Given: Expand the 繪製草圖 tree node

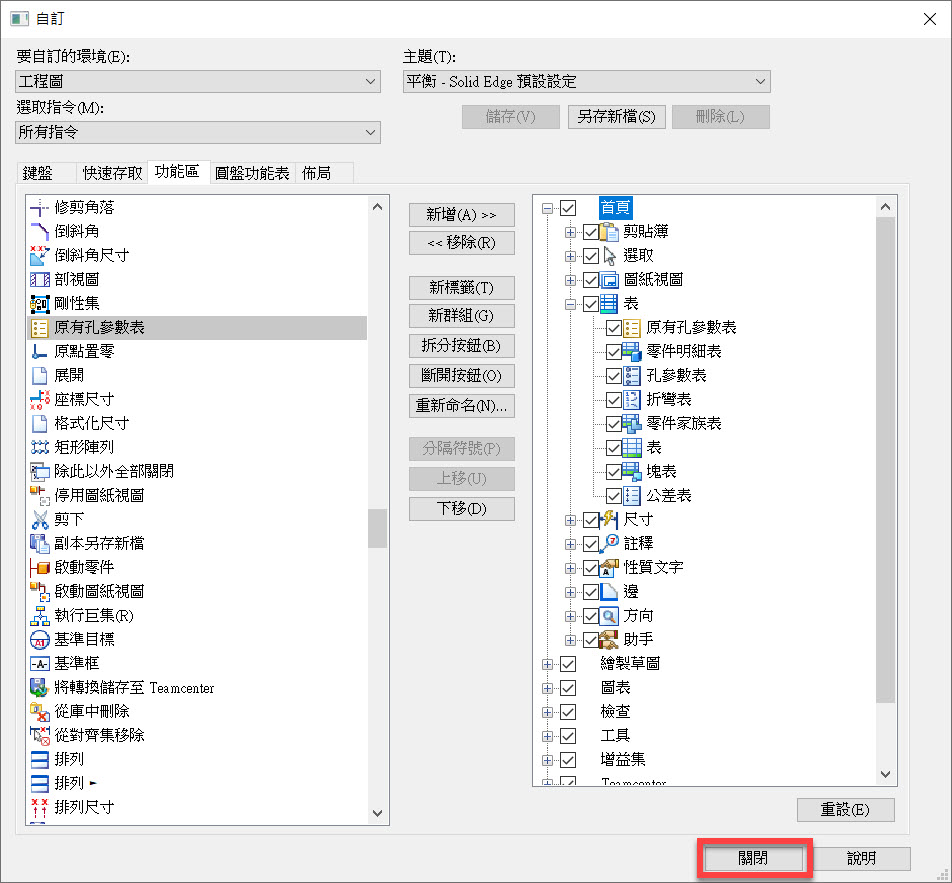Looking at the screenshot, I should pos(547,663).
